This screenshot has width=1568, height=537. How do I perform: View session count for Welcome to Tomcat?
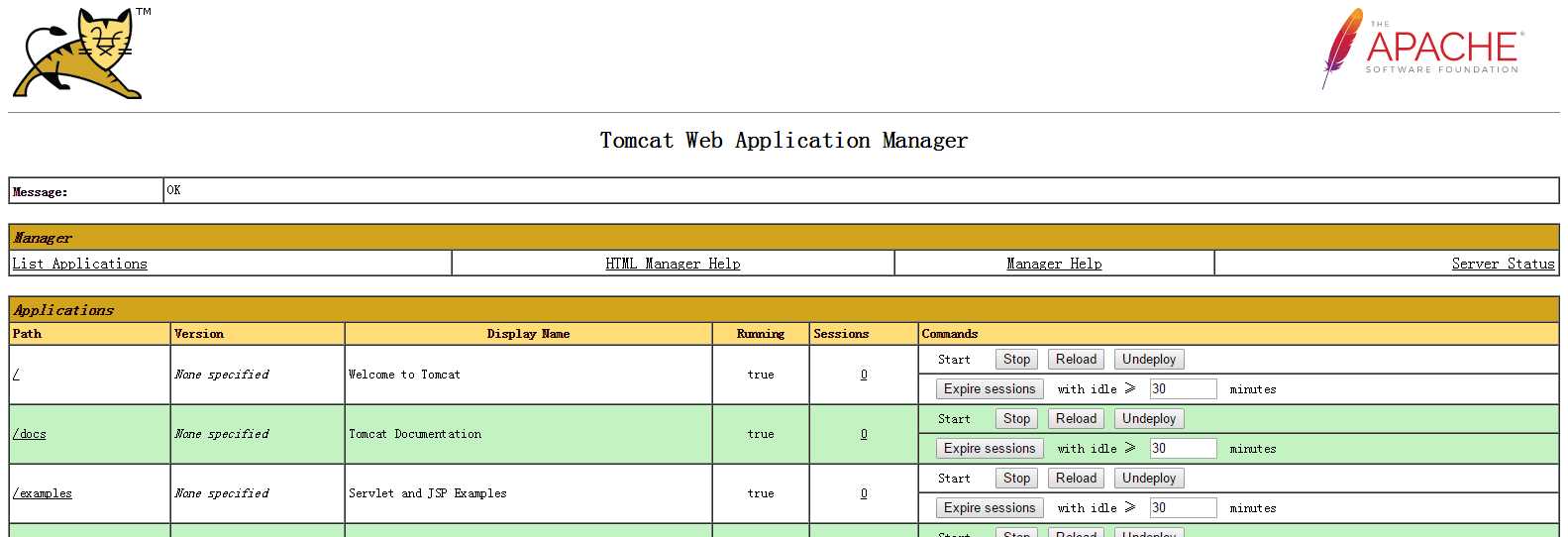point(864,375)
